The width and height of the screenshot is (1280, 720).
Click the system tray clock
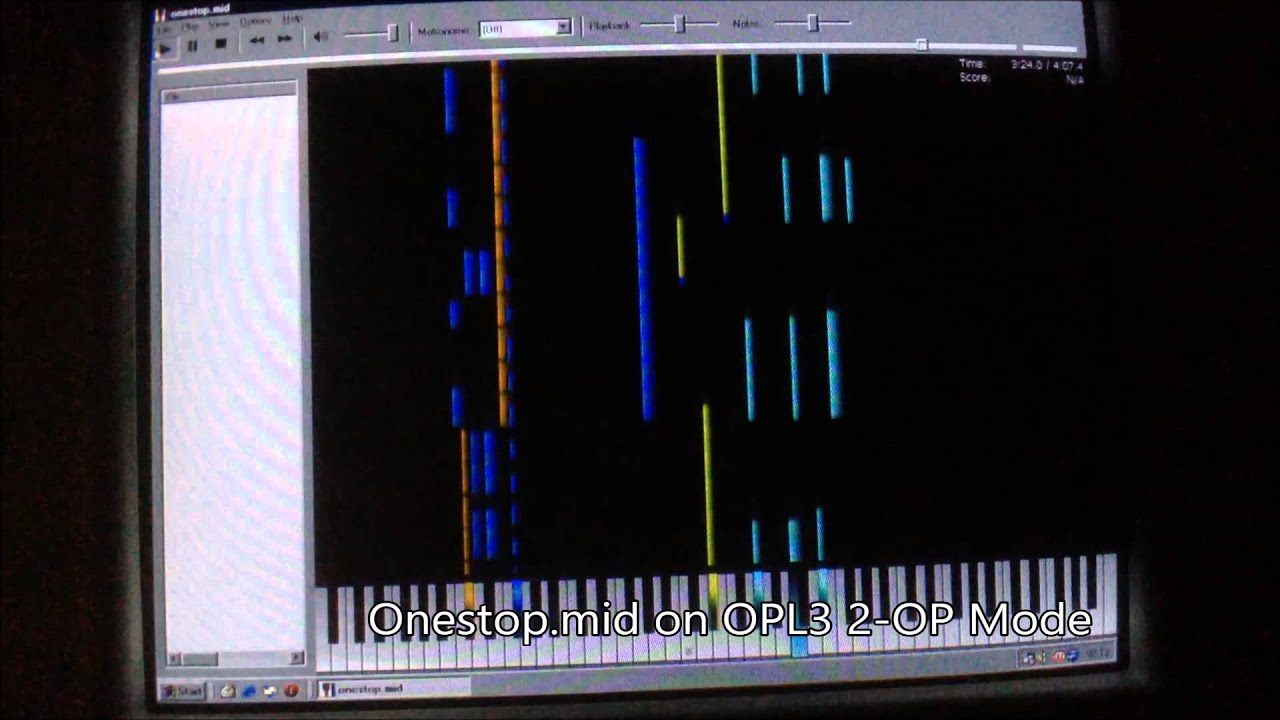[1098, 654]
